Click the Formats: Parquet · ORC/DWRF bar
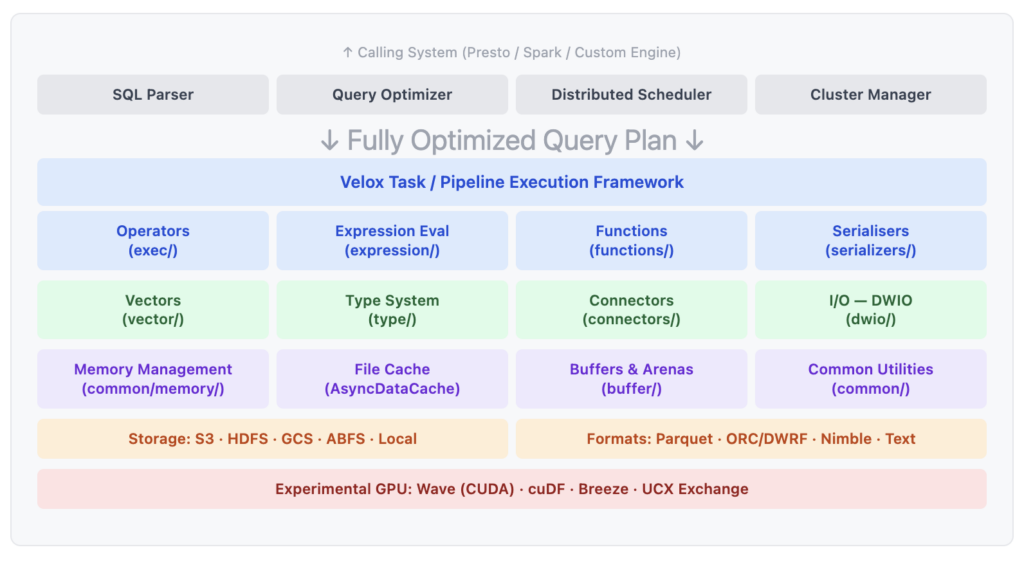 [751, 439]
